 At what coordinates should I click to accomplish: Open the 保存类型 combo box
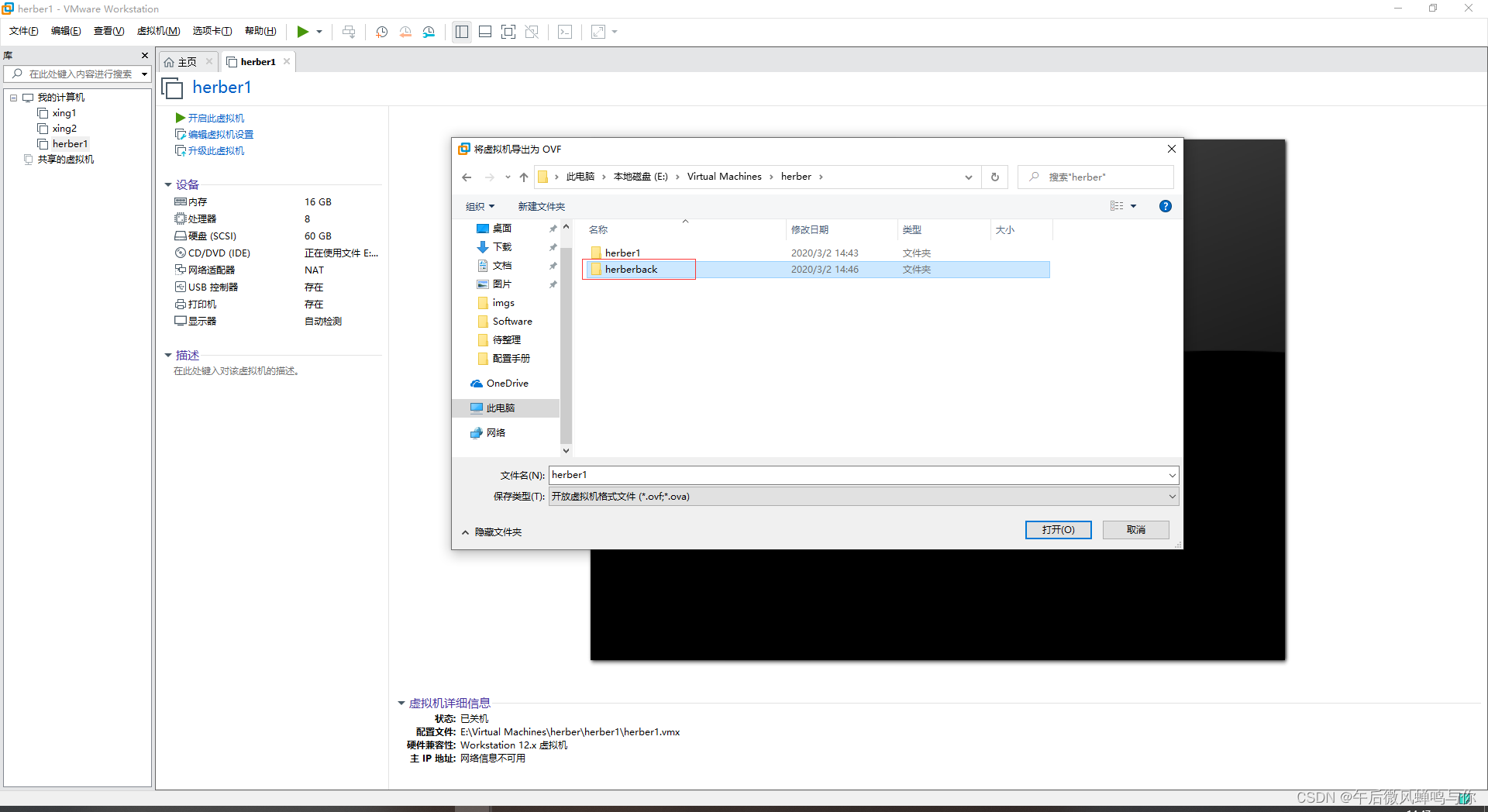click(863, 496)
